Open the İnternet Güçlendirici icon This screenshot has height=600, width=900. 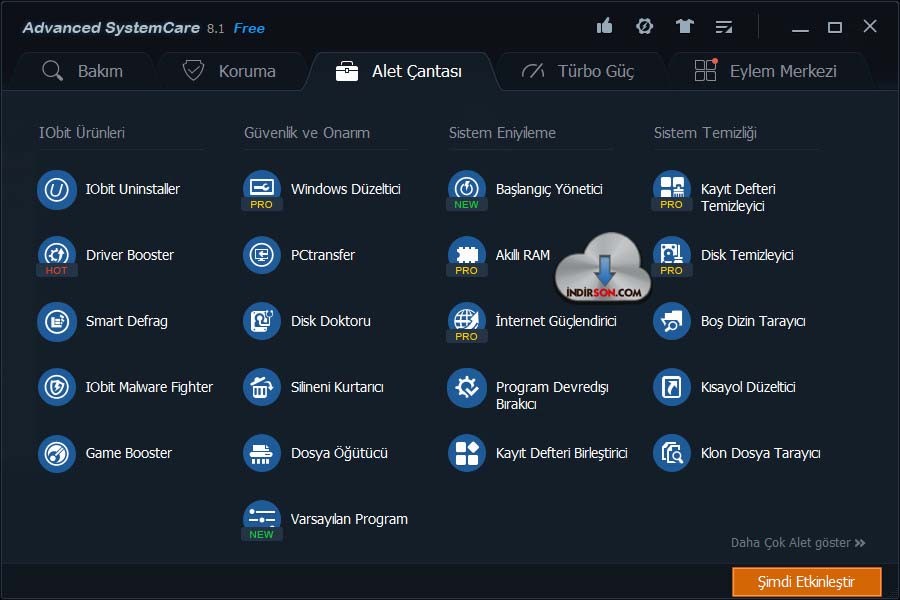tap(467, 322)
